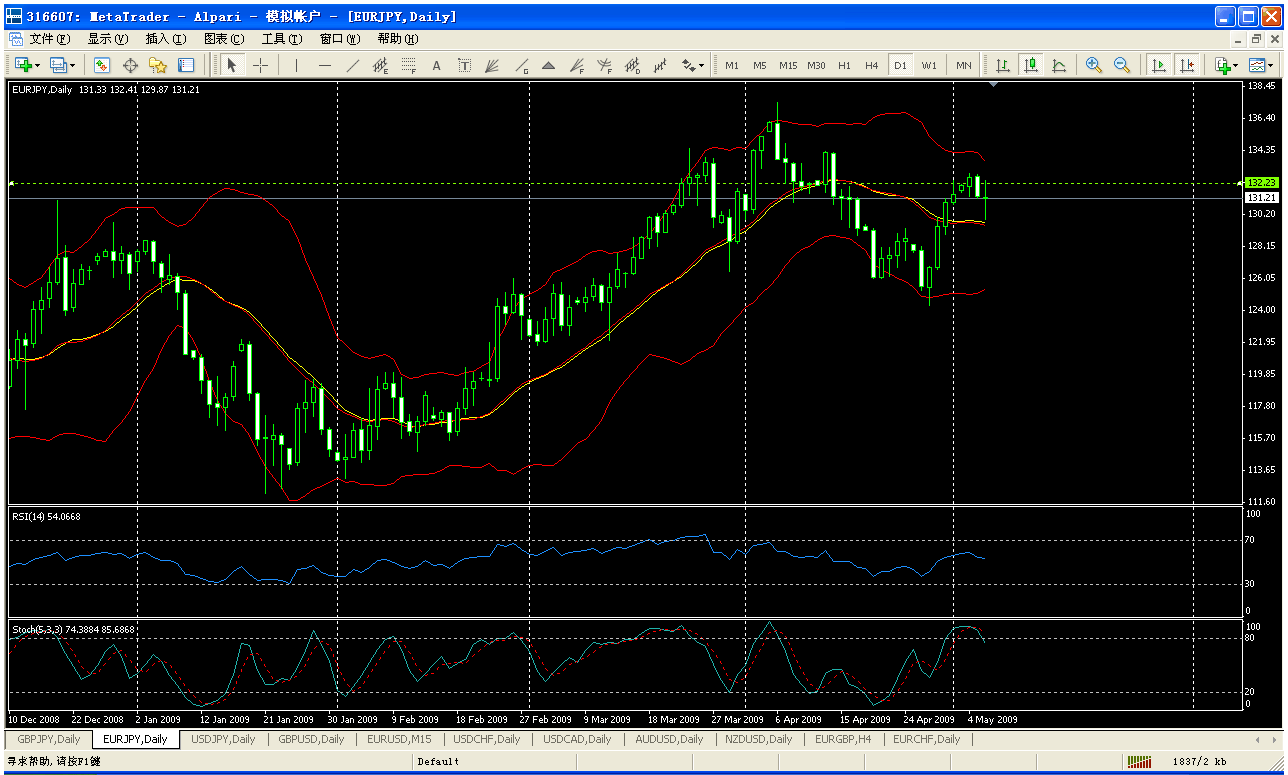Select the standard deviation channel tool
The image size is (1288, 775).
[x=632, y=65]
